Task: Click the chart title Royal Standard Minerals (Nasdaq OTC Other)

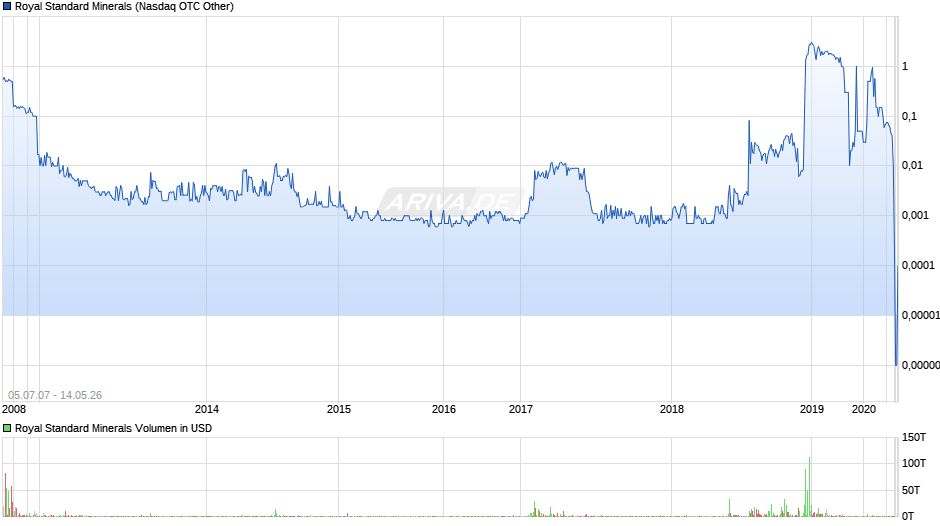Action: [124, 7]
